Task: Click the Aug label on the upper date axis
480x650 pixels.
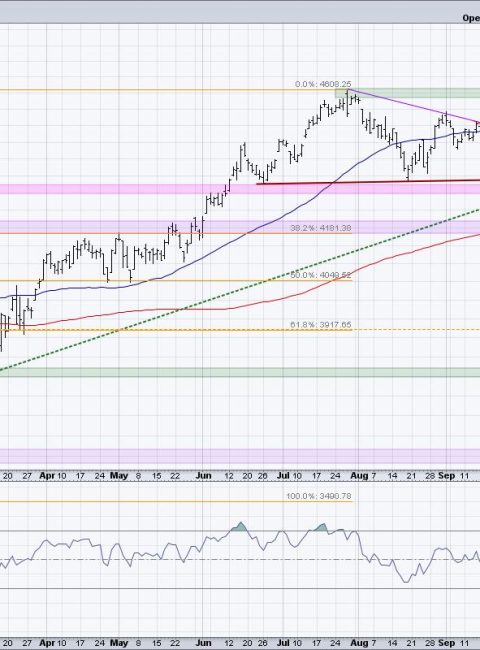Action: tap(359, 476)
